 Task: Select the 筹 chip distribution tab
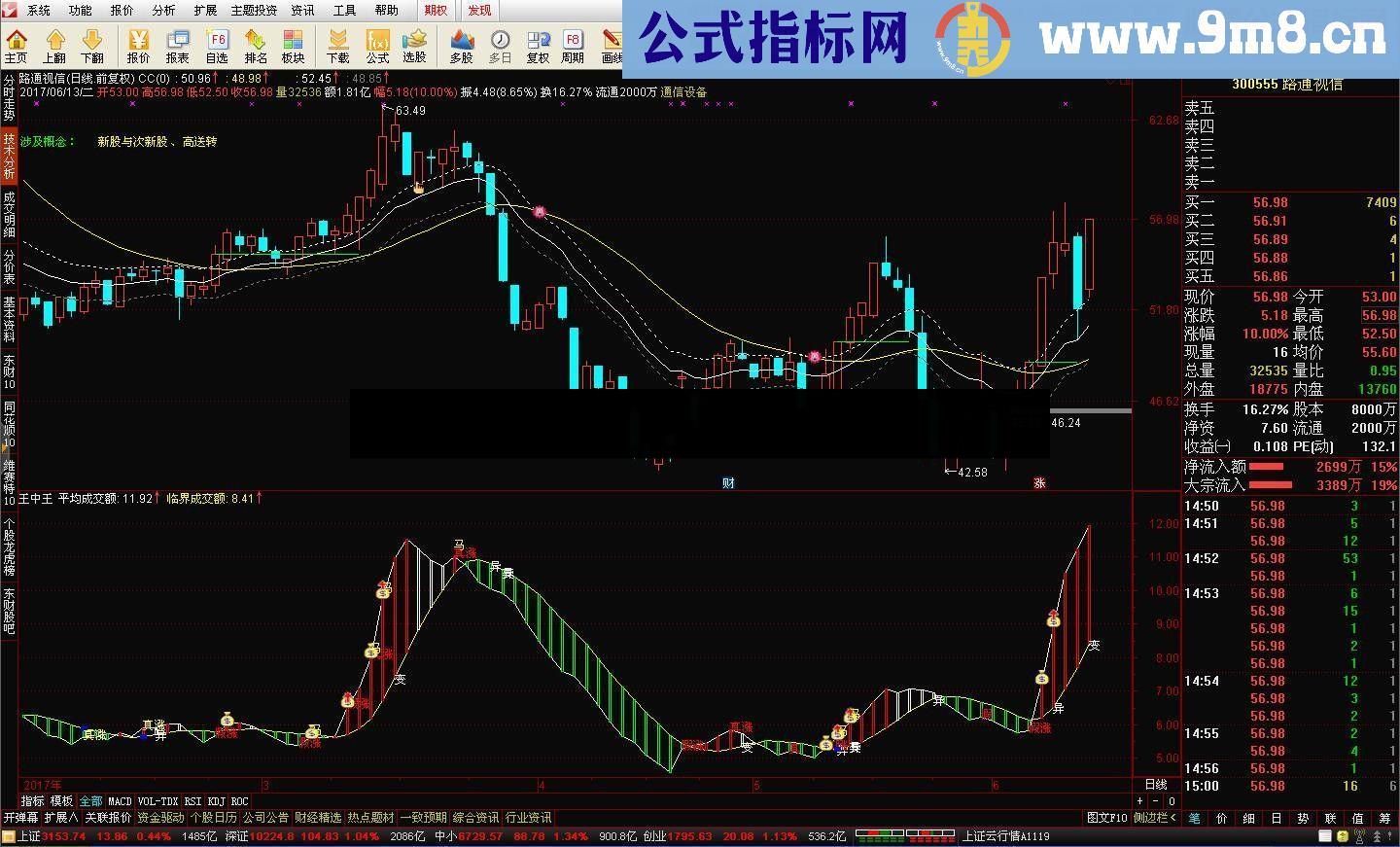click(x=1384, y=818)
